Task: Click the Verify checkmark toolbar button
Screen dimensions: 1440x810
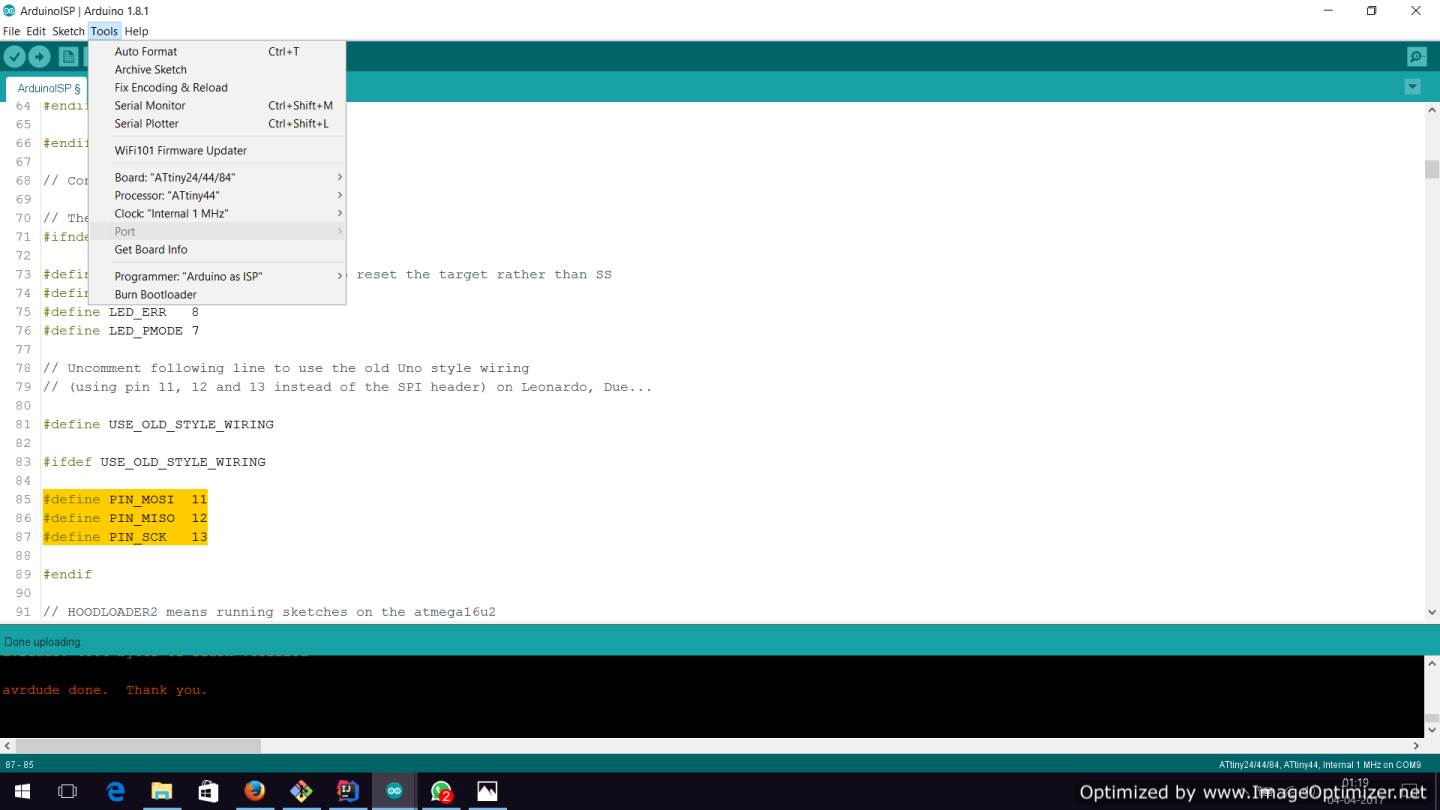Action: [x=14, y=57]
